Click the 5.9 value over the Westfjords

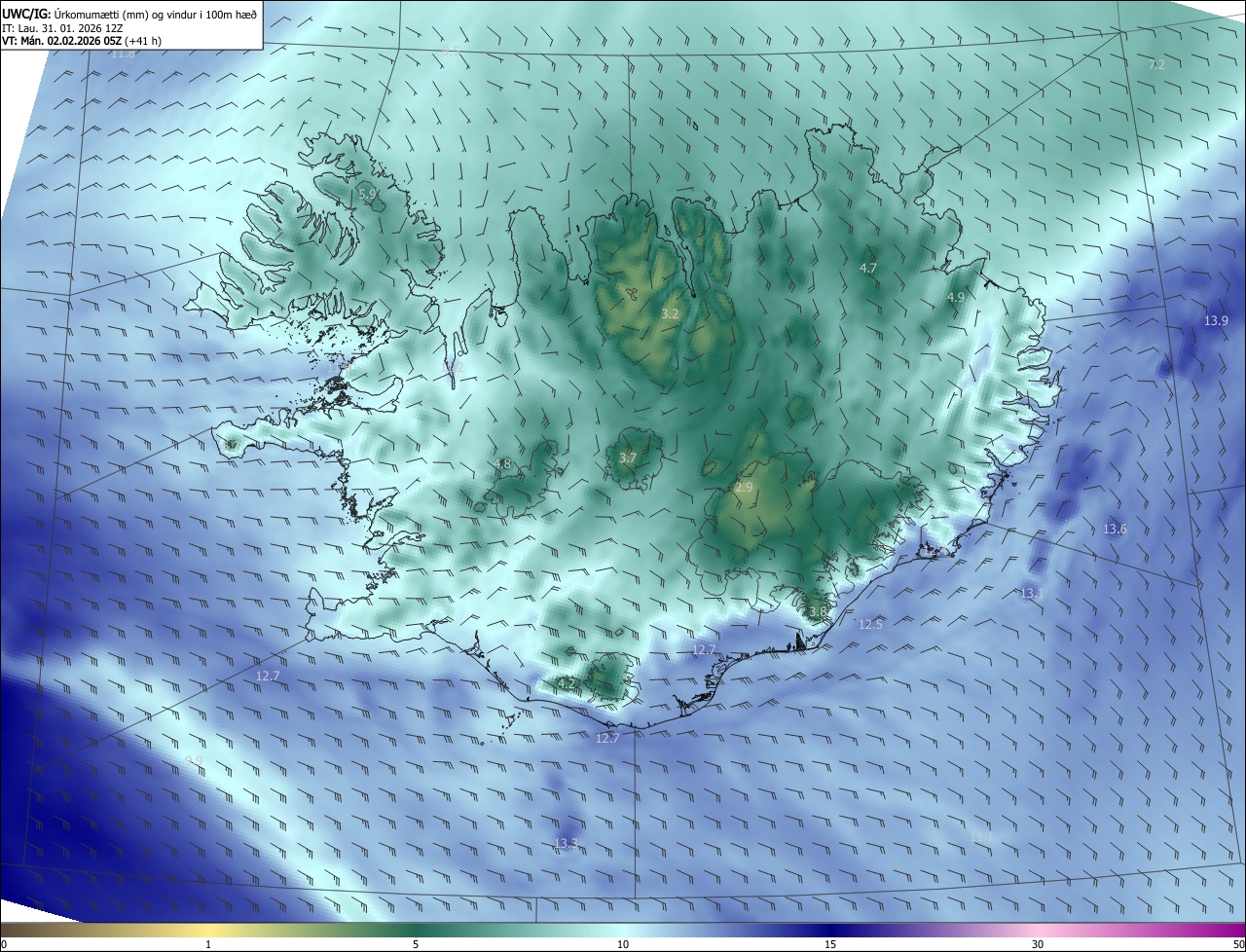[367, 195]
